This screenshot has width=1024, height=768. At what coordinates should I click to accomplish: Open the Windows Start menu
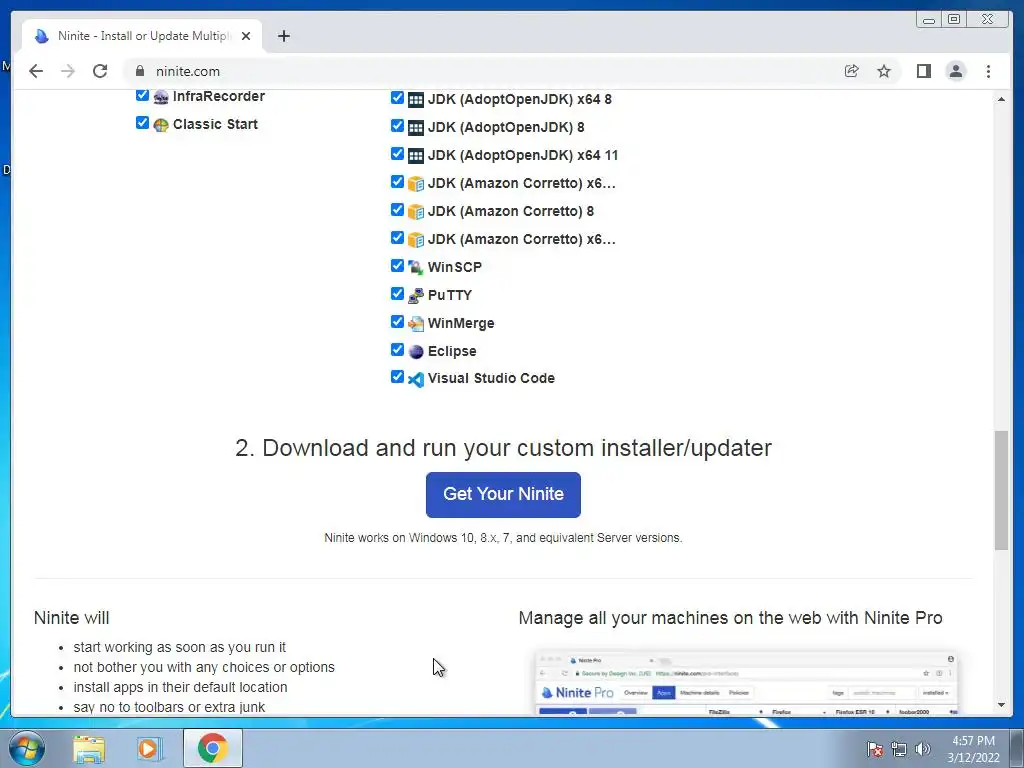[26, 748]
